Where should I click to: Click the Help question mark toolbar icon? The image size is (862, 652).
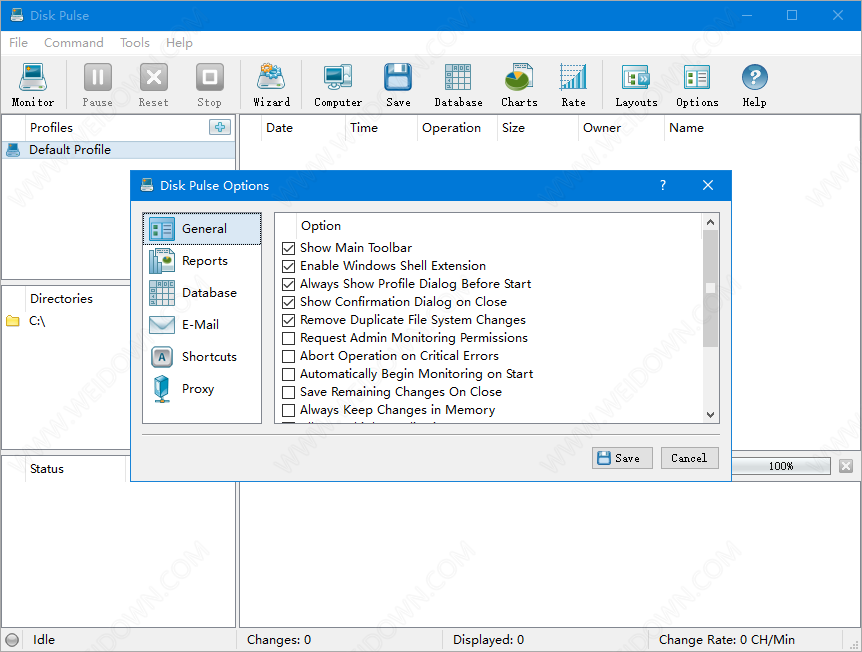click(x=754, y=85)
